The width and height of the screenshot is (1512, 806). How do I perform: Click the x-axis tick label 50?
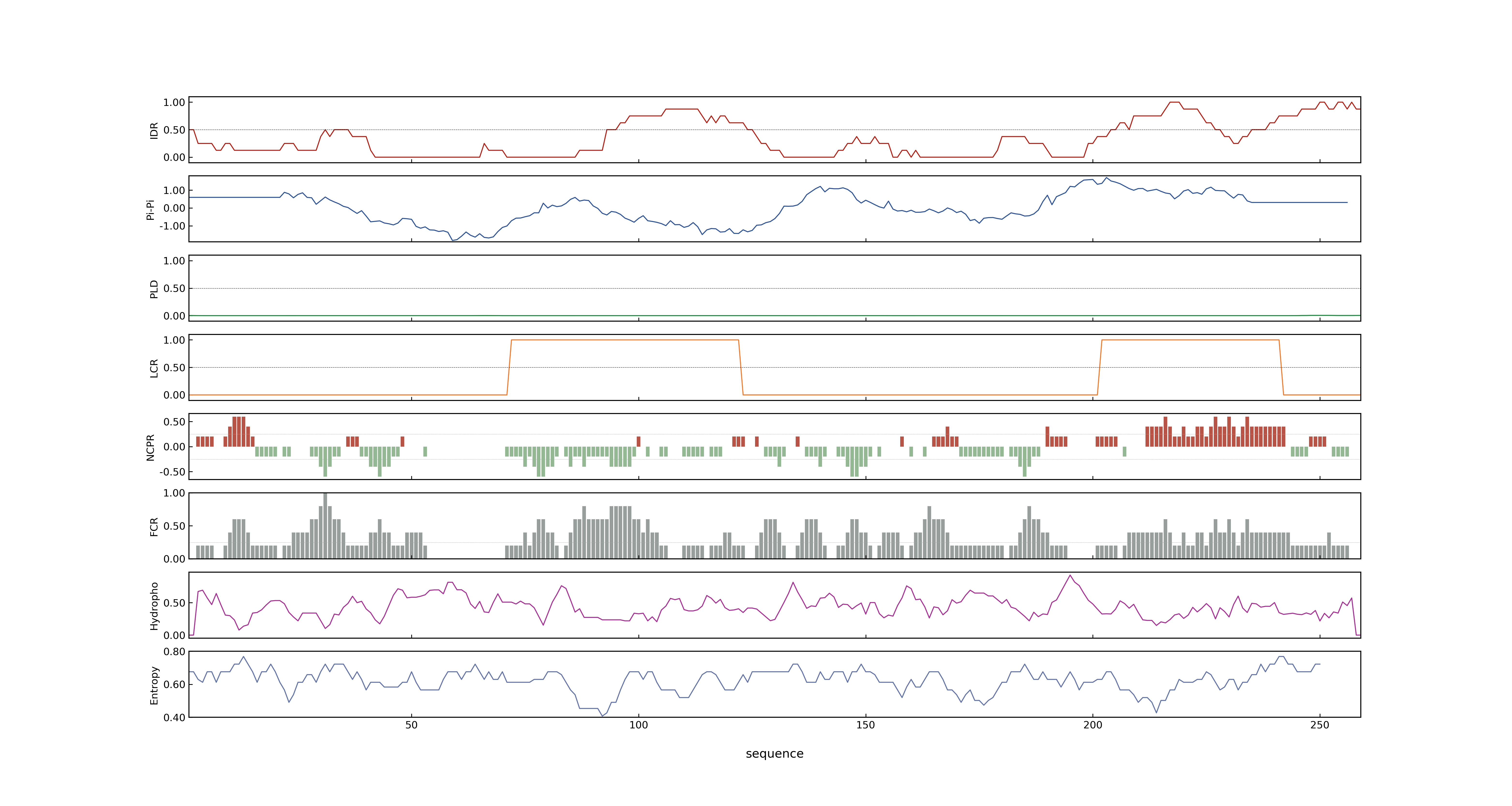[x=412, y=725]
